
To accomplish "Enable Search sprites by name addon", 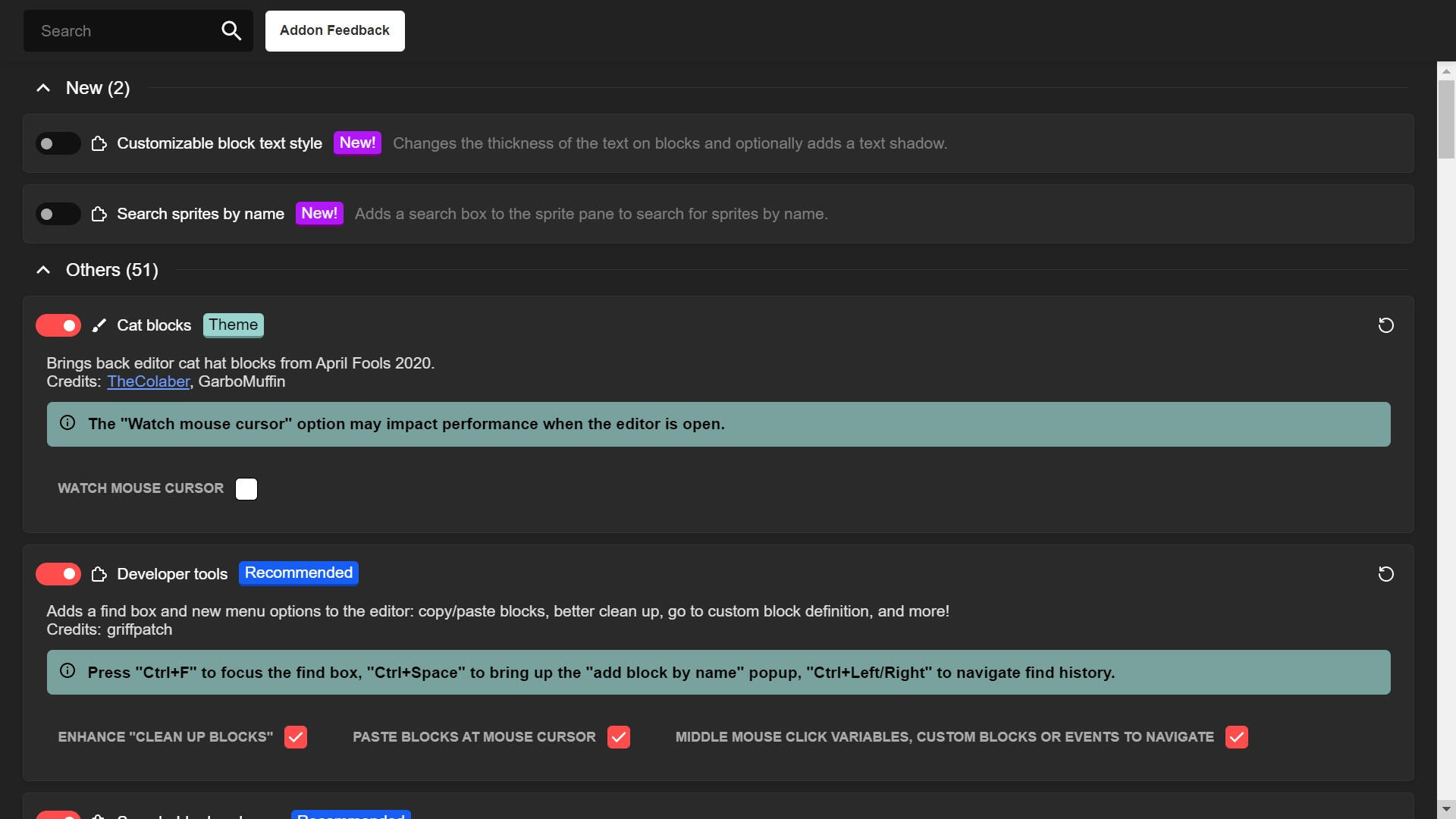I will [58, 215].
